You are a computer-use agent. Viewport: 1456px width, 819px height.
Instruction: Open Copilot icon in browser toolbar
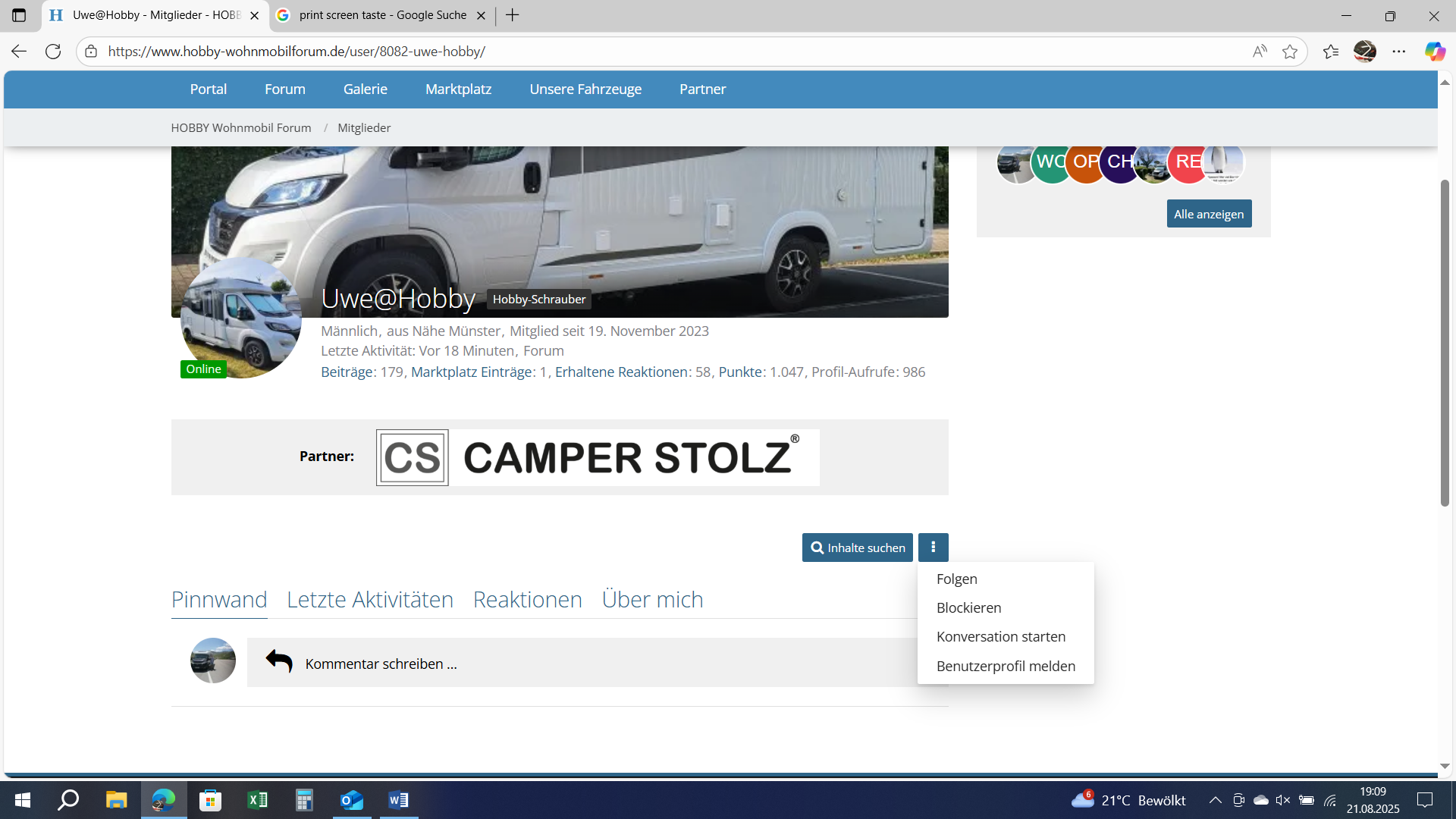click(1434, 52)
